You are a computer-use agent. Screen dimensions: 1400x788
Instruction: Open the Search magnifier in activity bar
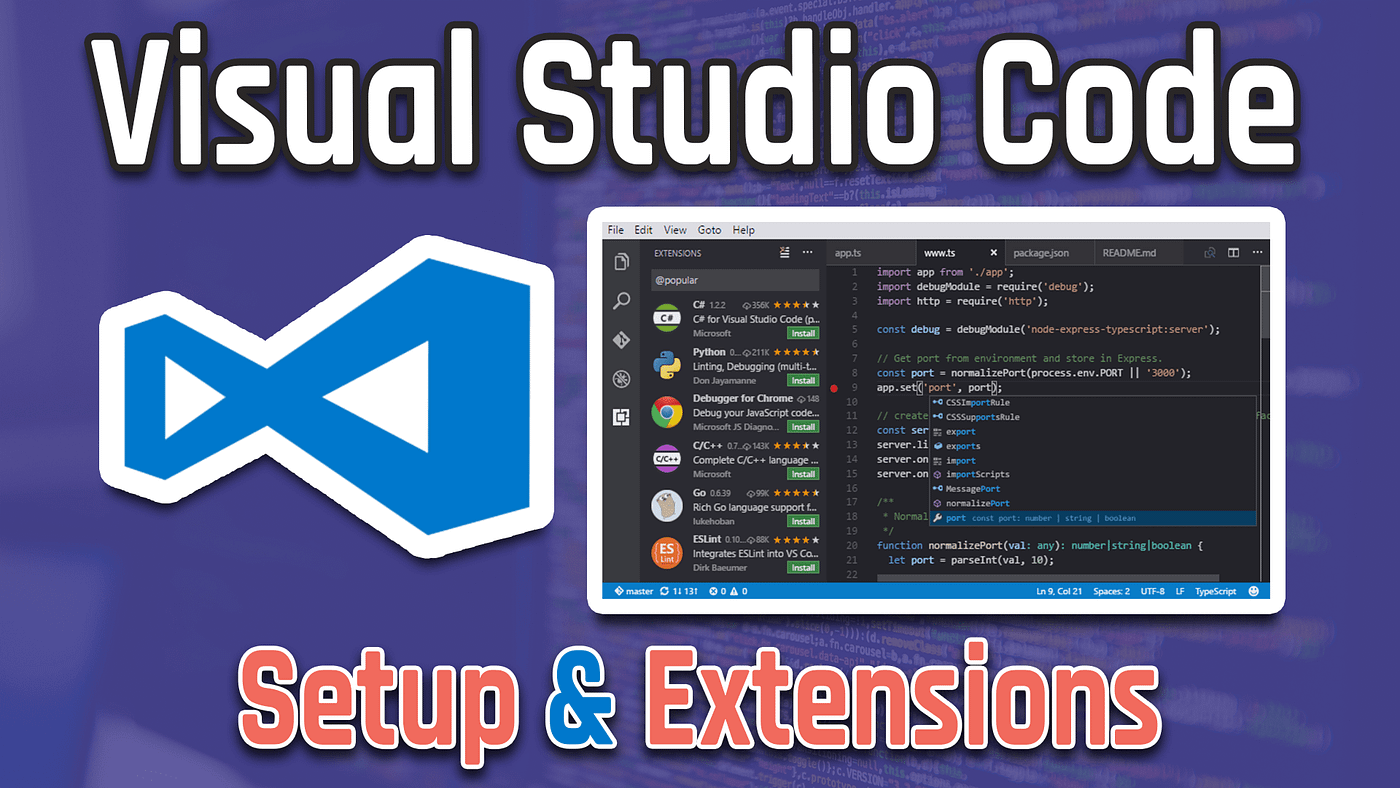(622, 300)
